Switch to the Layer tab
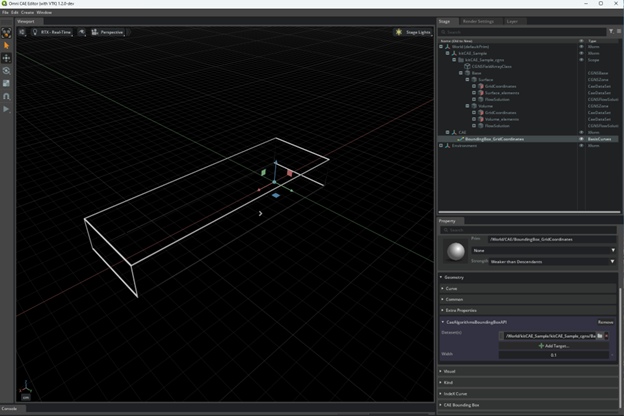Screen dimensions: 624x416 (x=512, y=21)
